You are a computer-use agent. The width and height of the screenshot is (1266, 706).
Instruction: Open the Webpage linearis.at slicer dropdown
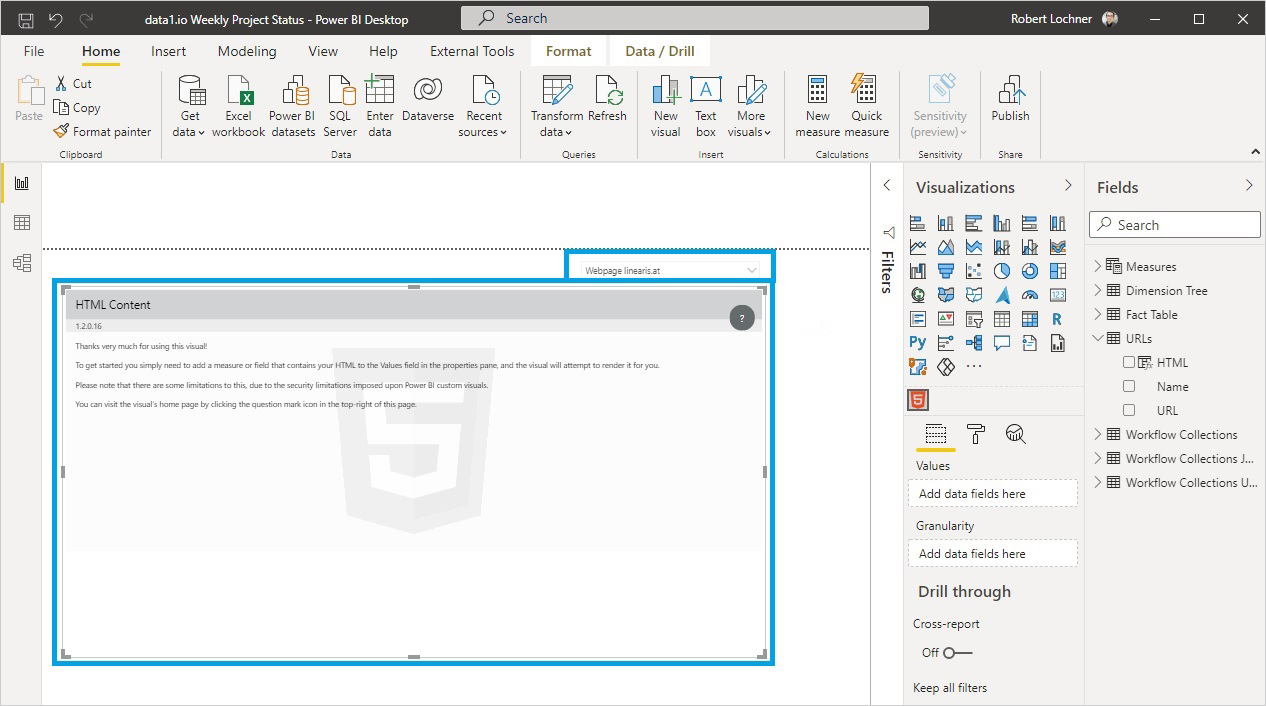point(752,269)
